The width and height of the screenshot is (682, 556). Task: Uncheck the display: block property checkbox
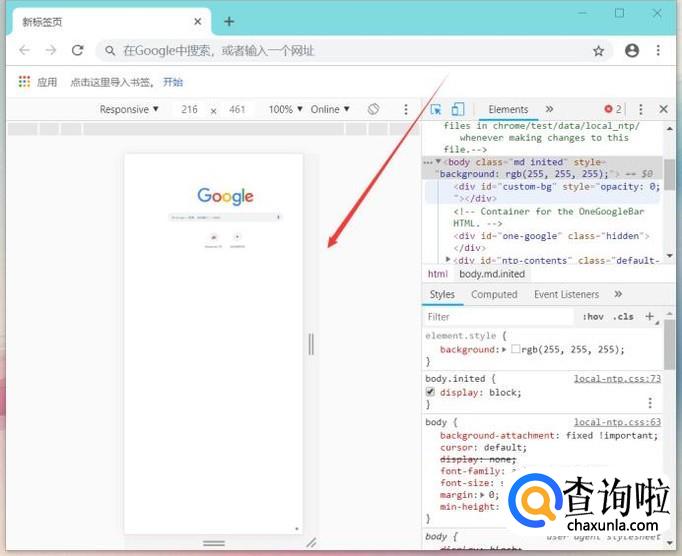(430, 392)
